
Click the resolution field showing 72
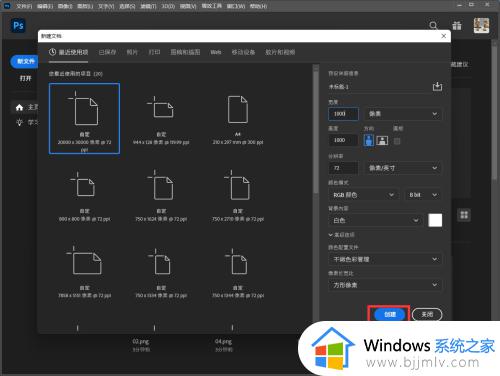click(343, 168)
